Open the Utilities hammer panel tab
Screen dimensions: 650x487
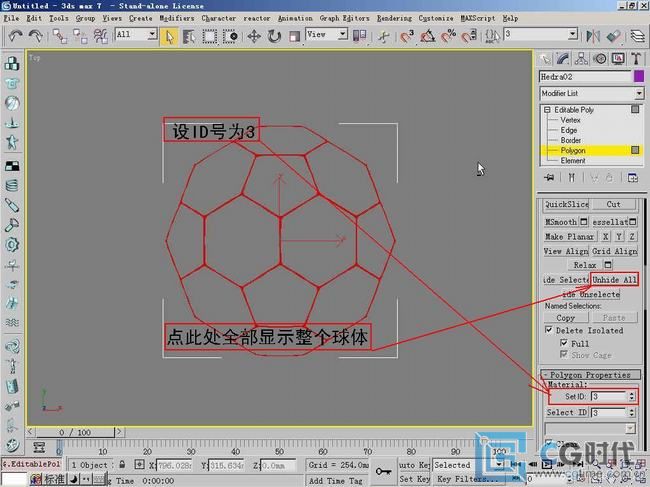point(636,59)
